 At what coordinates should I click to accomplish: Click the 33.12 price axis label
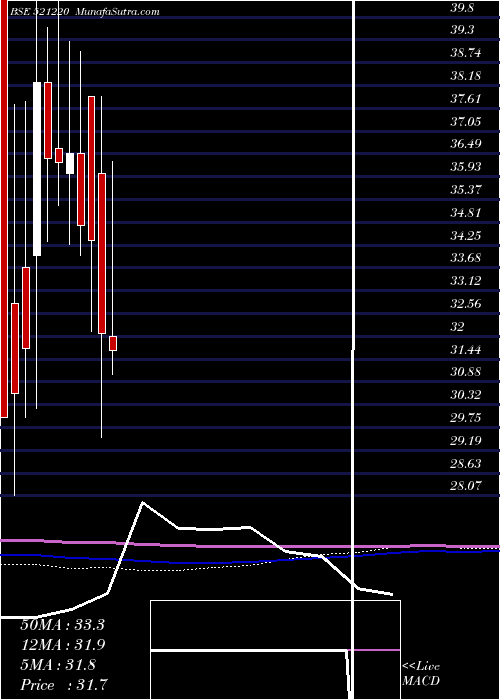pyautogui.click(x=465, y=280)
